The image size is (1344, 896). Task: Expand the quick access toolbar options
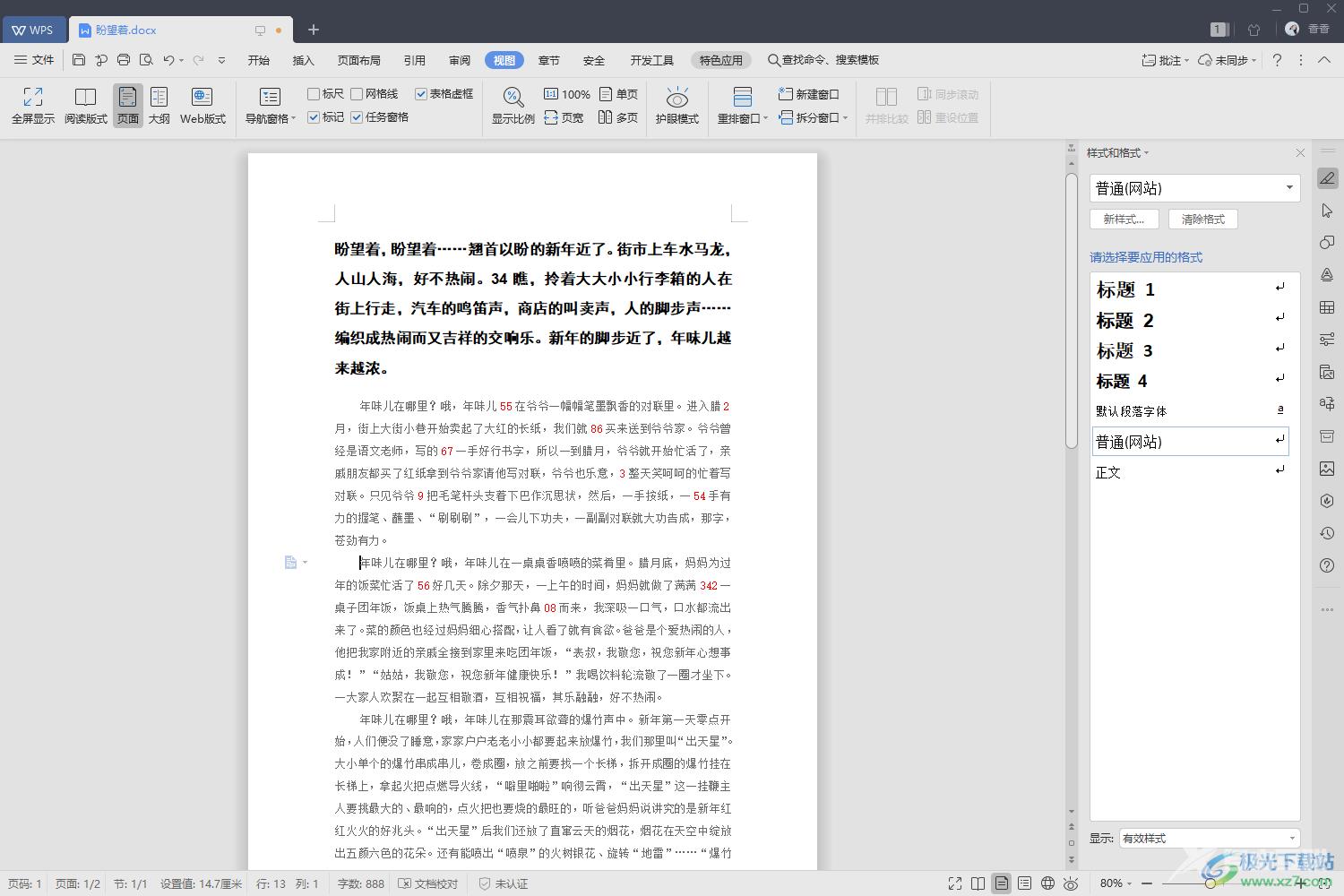[222, 60]
